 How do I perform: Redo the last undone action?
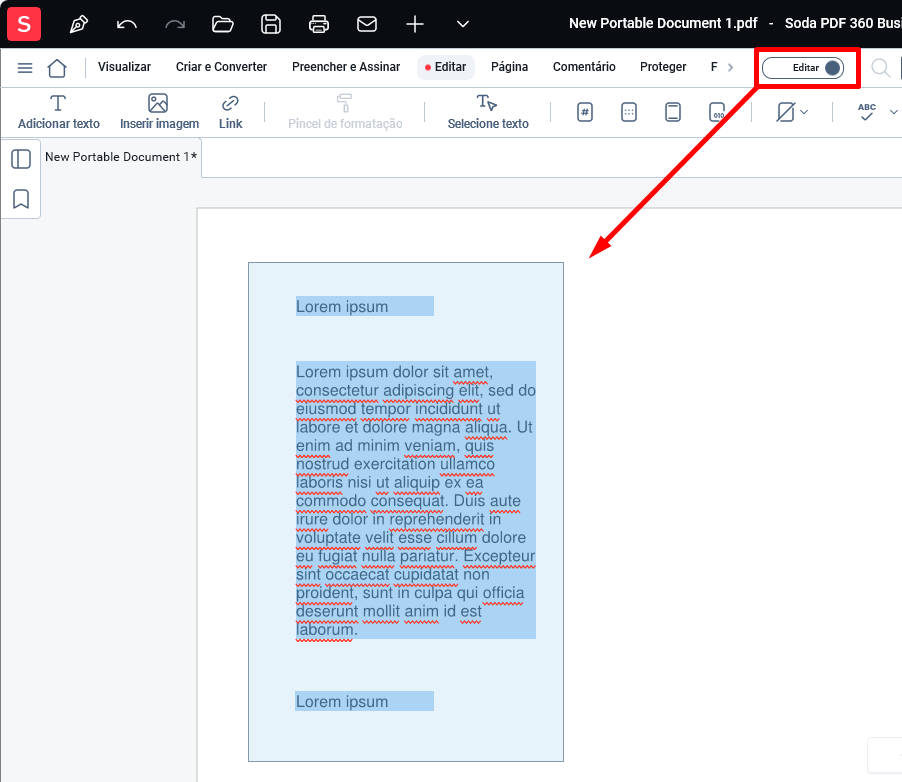tap(175, 24)
